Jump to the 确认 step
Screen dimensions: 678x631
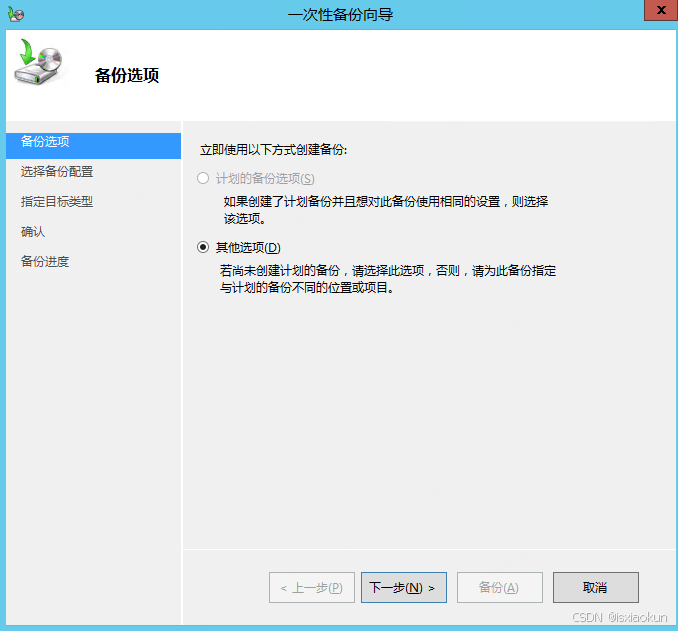pos(33,232)
